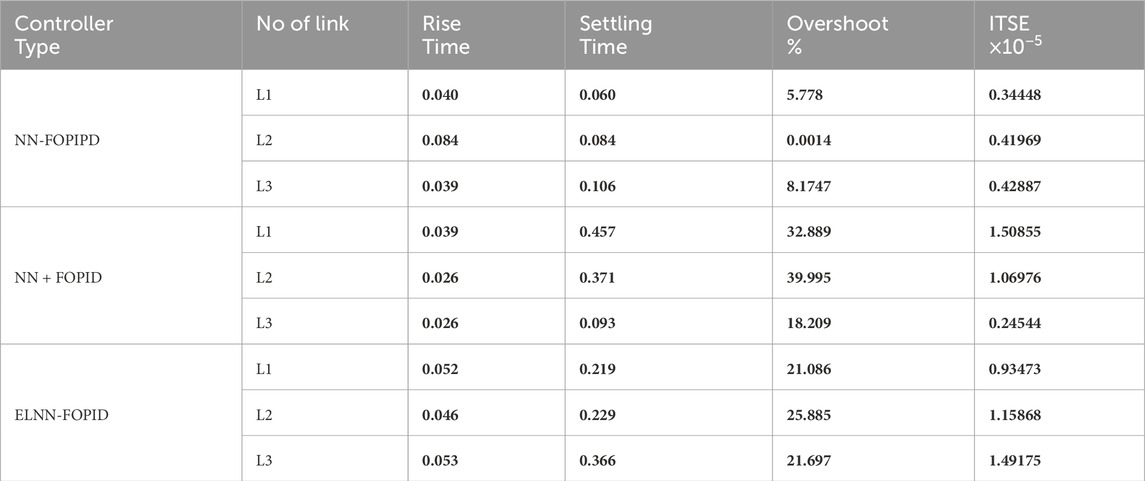Screen dimensions: 1145x481
Task: Click settling time value 0.457
Action: (597, 232)
